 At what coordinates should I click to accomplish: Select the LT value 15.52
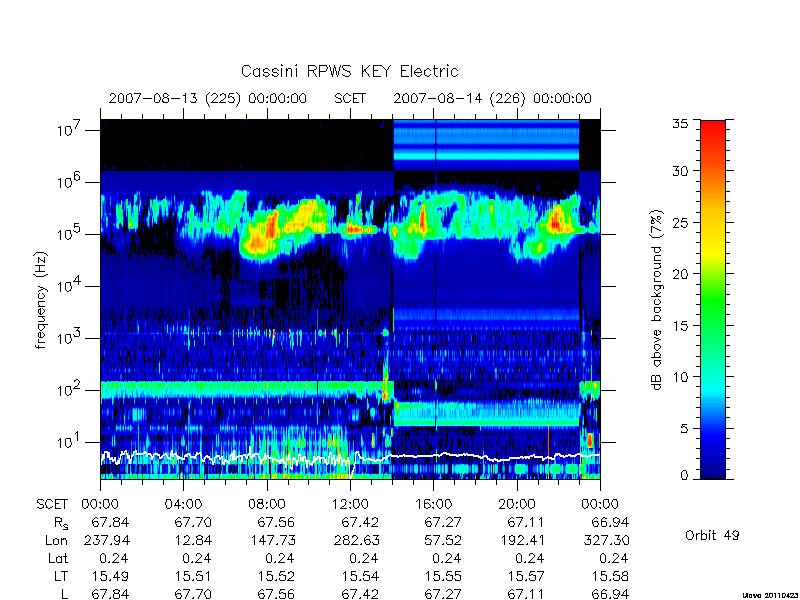[x=277, y=576]
